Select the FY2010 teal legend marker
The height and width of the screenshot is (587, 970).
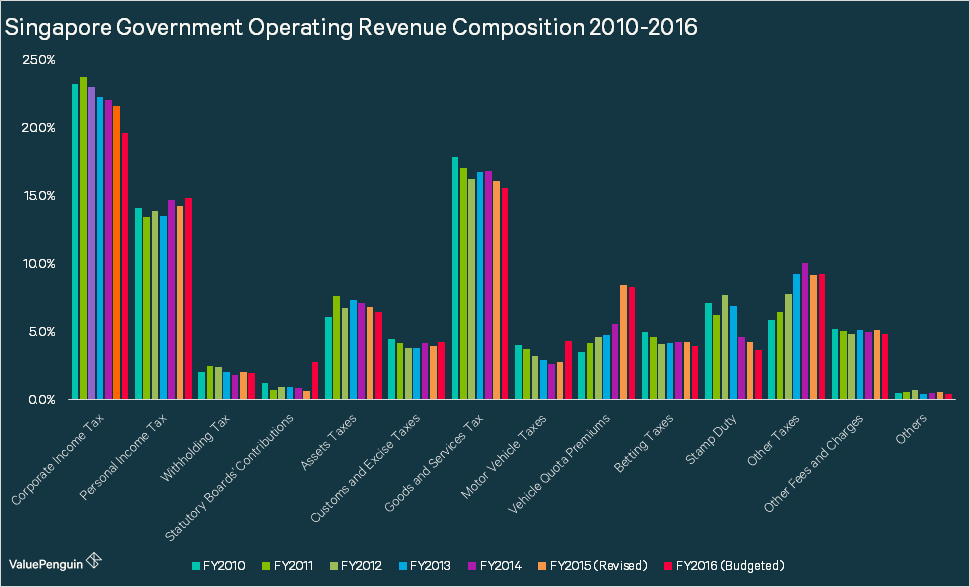[196, 565]
